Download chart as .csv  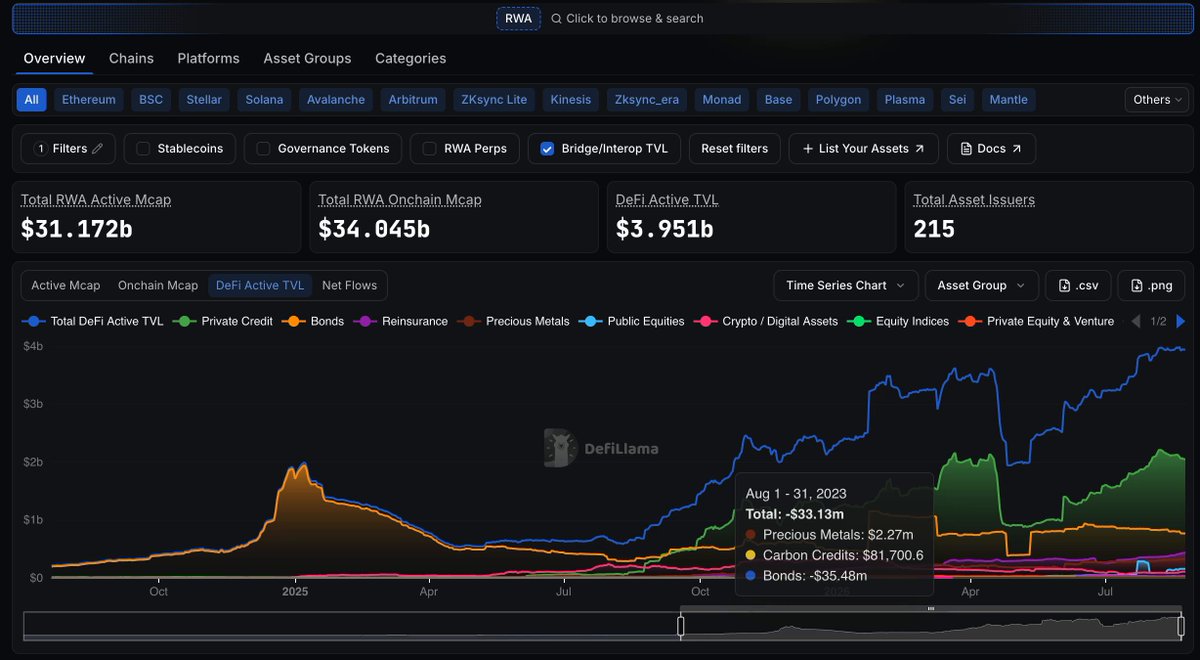click(1078, 285)
